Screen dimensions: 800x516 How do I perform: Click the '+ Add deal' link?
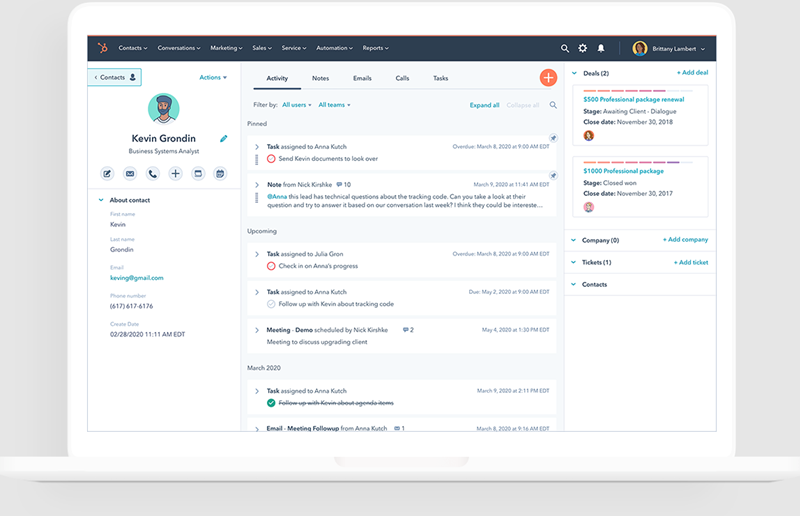coord(692,73)
